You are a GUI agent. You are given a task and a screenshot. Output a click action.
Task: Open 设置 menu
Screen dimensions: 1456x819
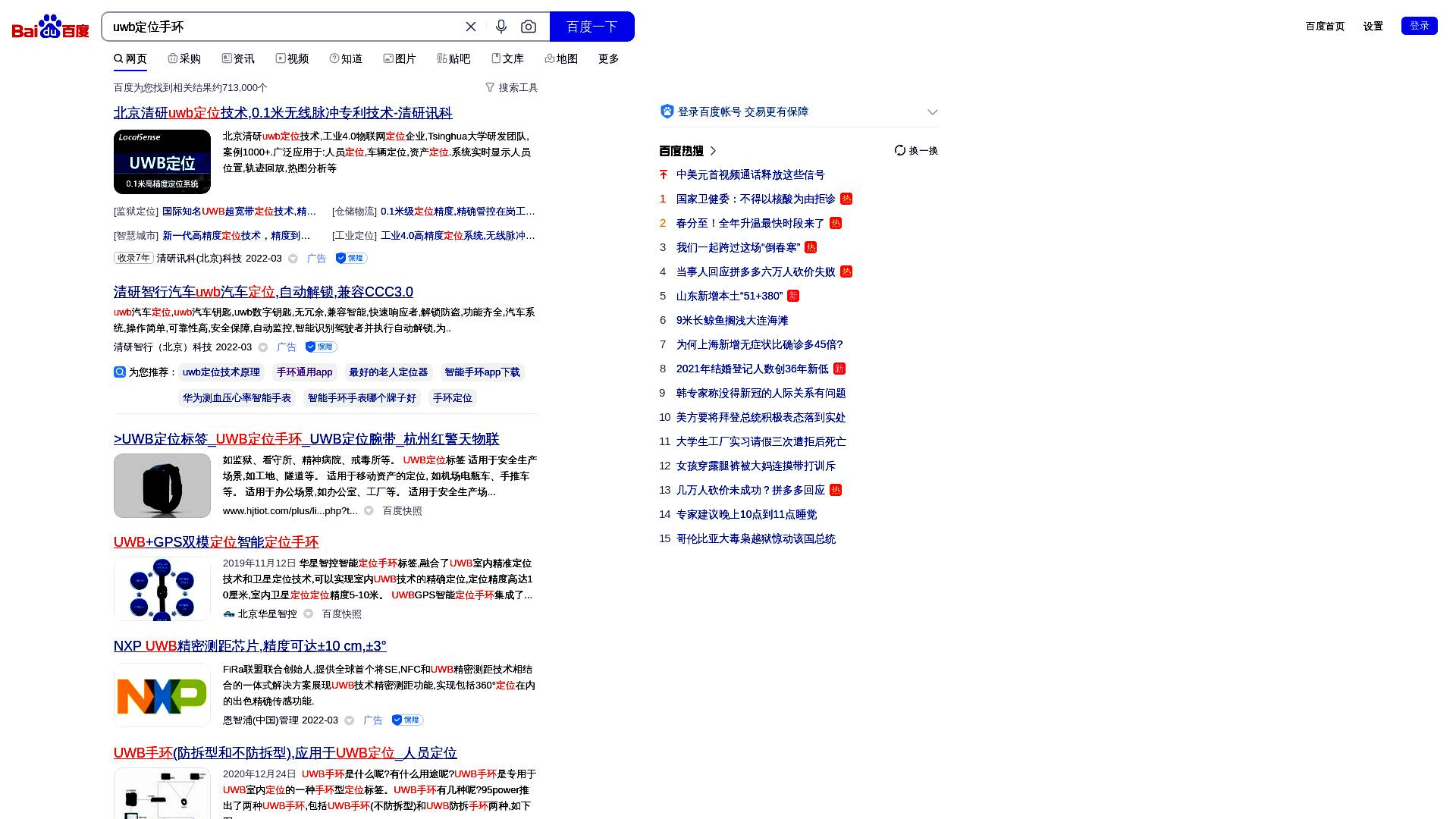pos(1373,27)
